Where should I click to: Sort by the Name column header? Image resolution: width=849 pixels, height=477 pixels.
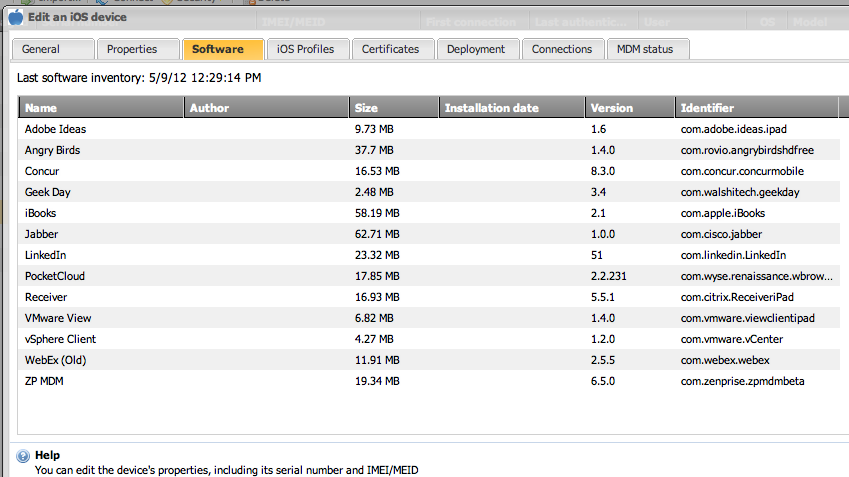[x=100, y=108]
